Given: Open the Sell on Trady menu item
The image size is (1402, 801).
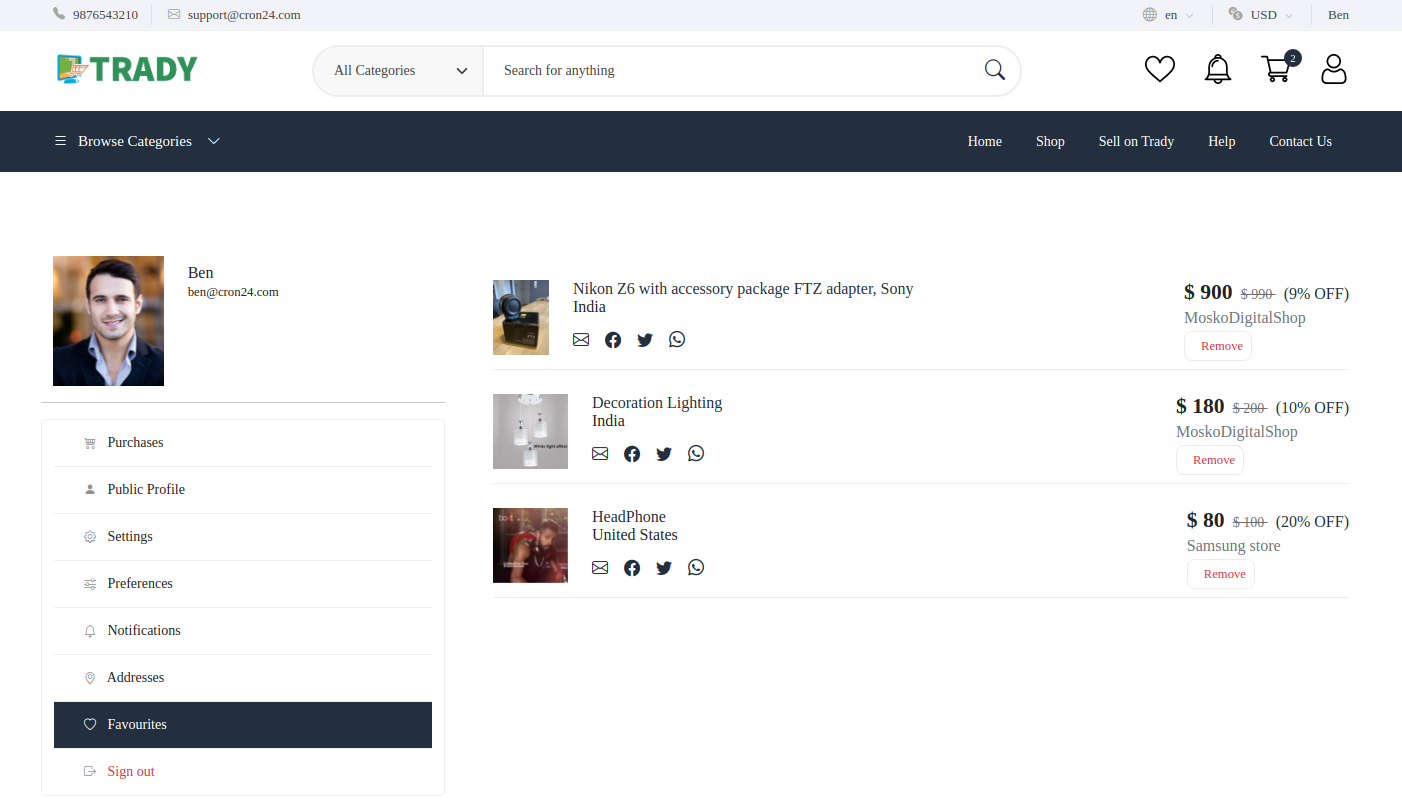Looking at the screenshot, I should (x=1136, y=141).
